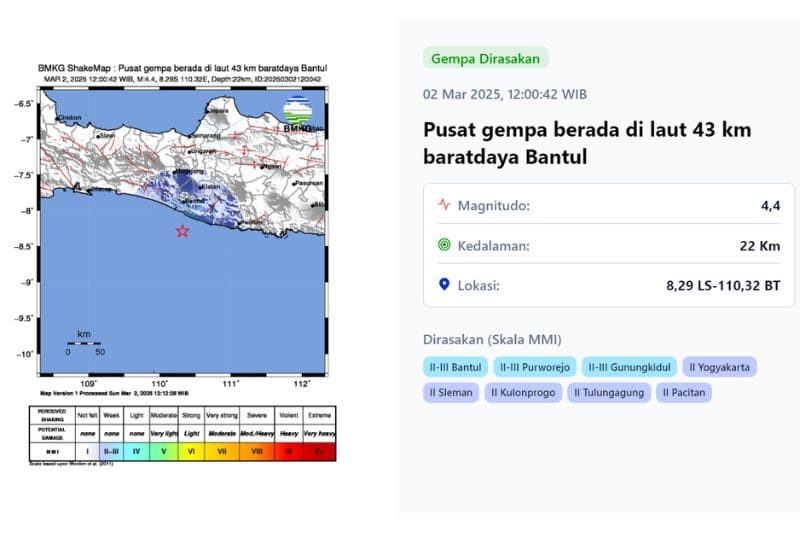
Task: Click the 'POTENTIAL DAMAGE' legend row header
Action: [52, 434]
